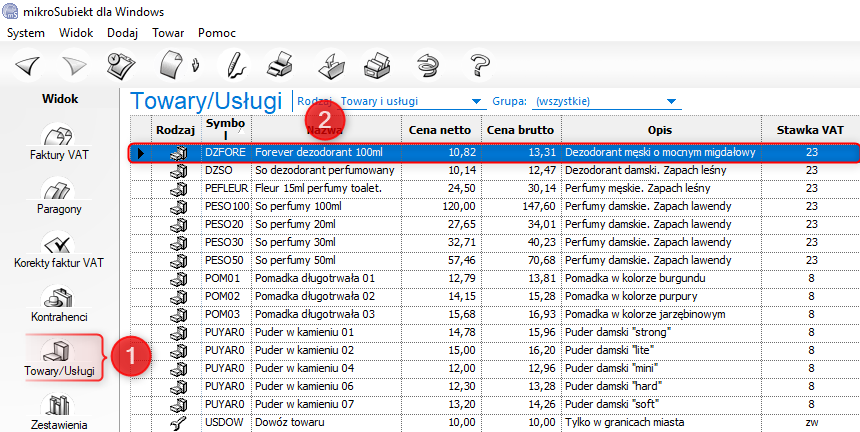Select 'Forever dezodorant 100ml' name cell
The height and width of the screenshot is (432, 860).
(x=326, y=154)
